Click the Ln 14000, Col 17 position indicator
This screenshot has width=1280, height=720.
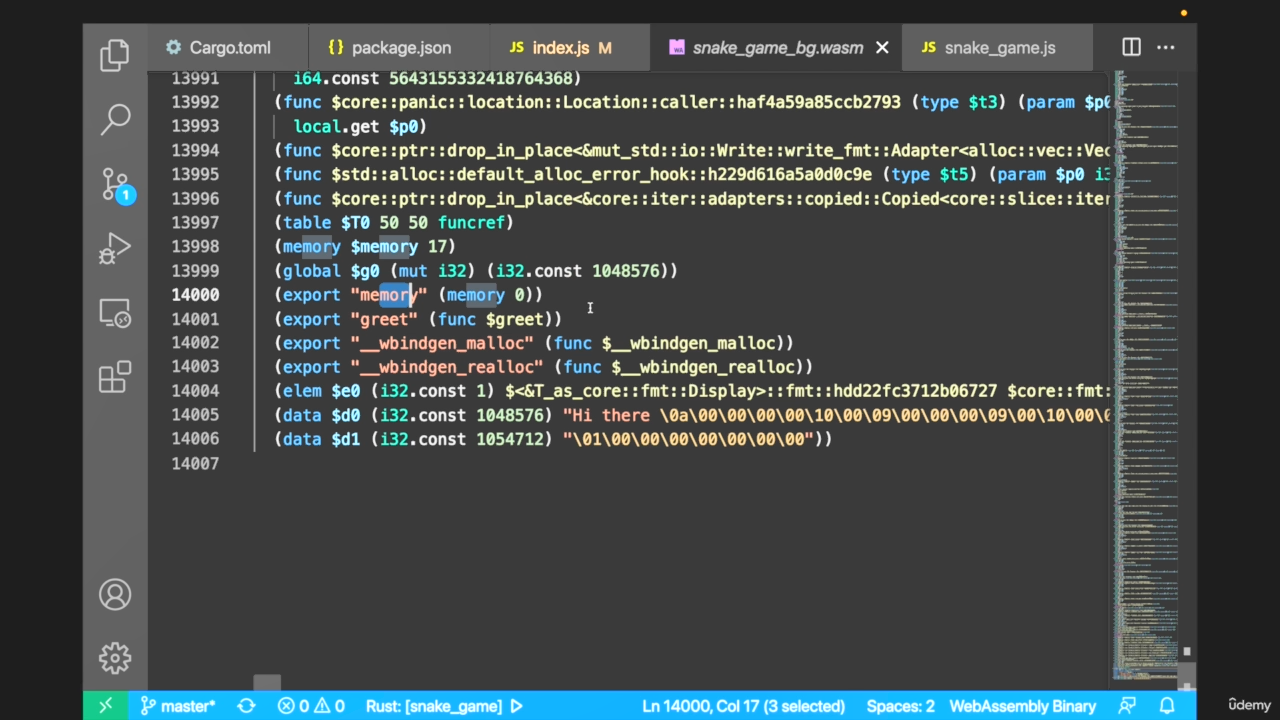(743, 706)
